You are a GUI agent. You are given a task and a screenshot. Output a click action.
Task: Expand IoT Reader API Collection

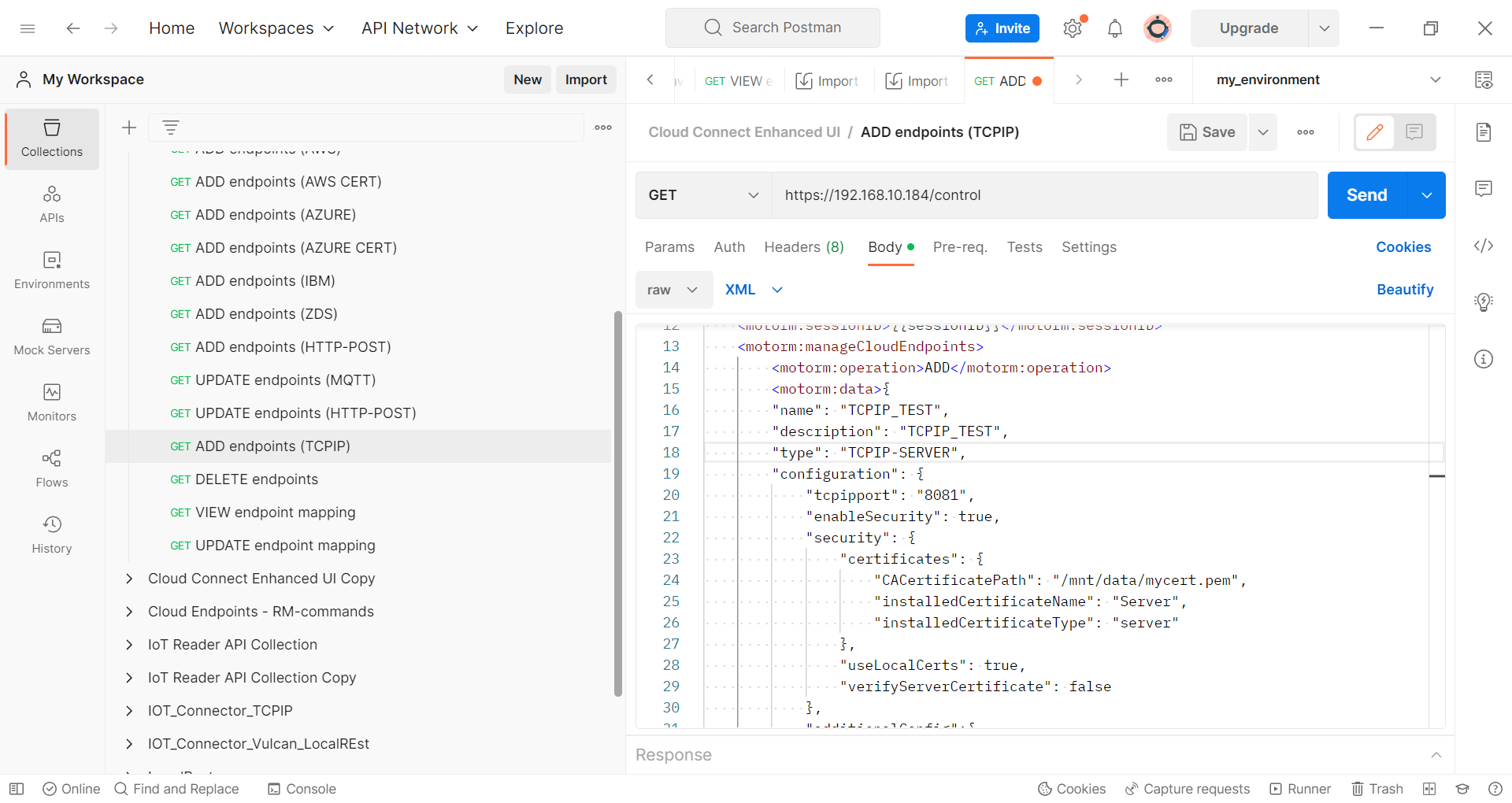tap(129, 645)
